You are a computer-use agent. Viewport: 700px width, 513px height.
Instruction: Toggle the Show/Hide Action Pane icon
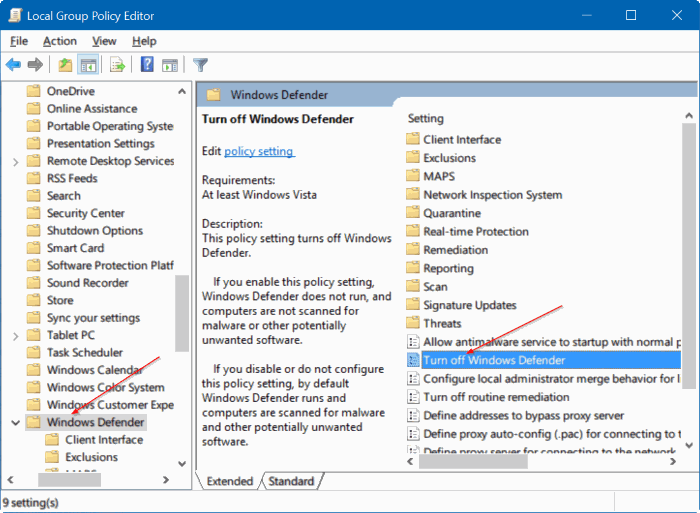170,65
